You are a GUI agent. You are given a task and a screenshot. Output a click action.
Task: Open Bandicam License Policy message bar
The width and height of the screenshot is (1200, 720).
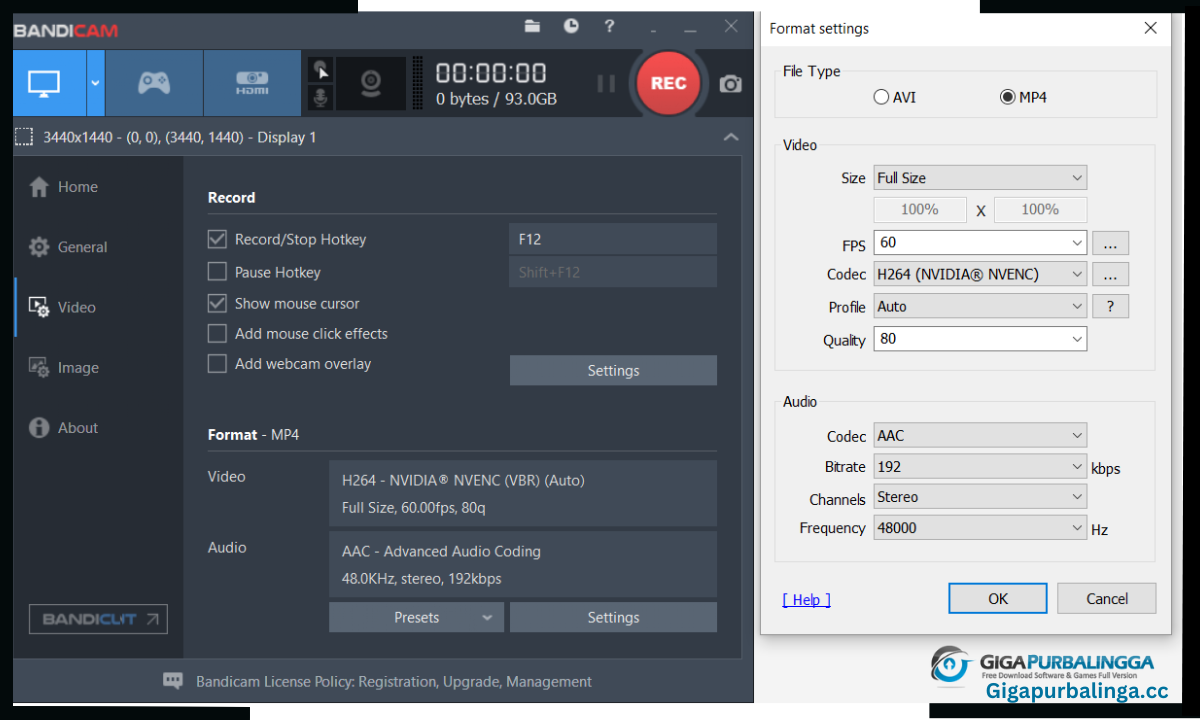click(x=394, y=682)
